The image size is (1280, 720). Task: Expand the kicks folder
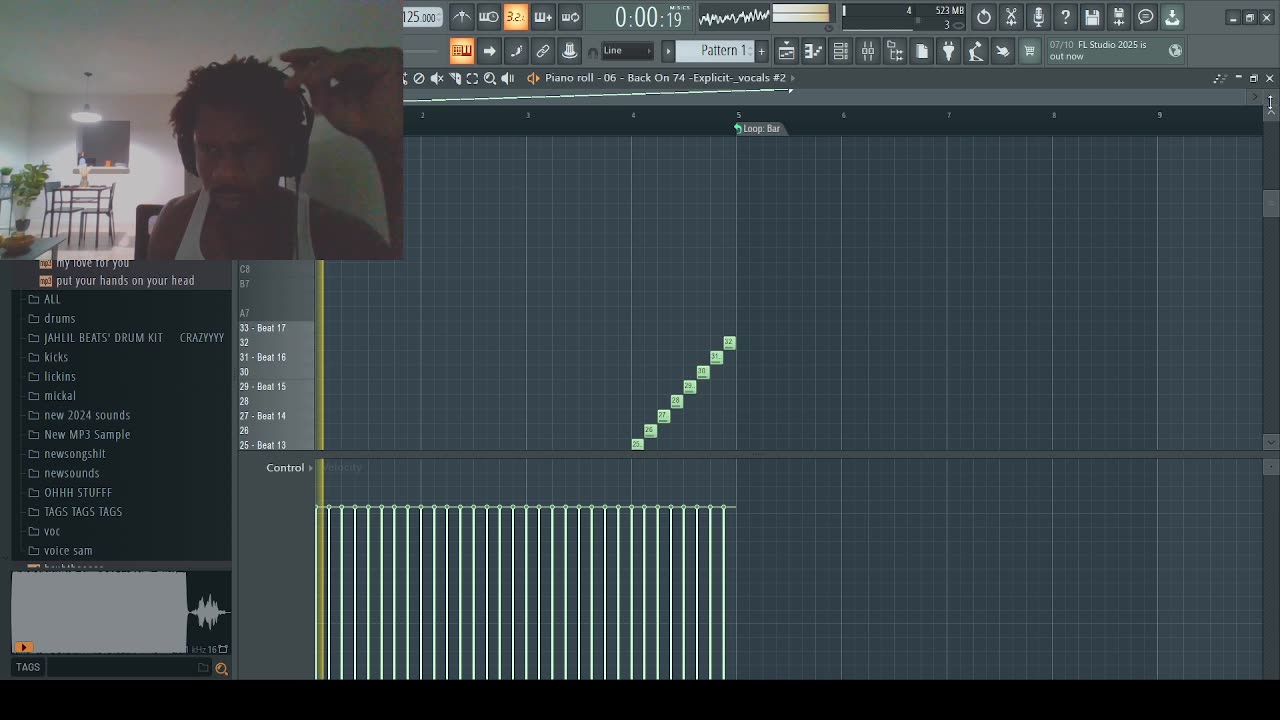56,357
